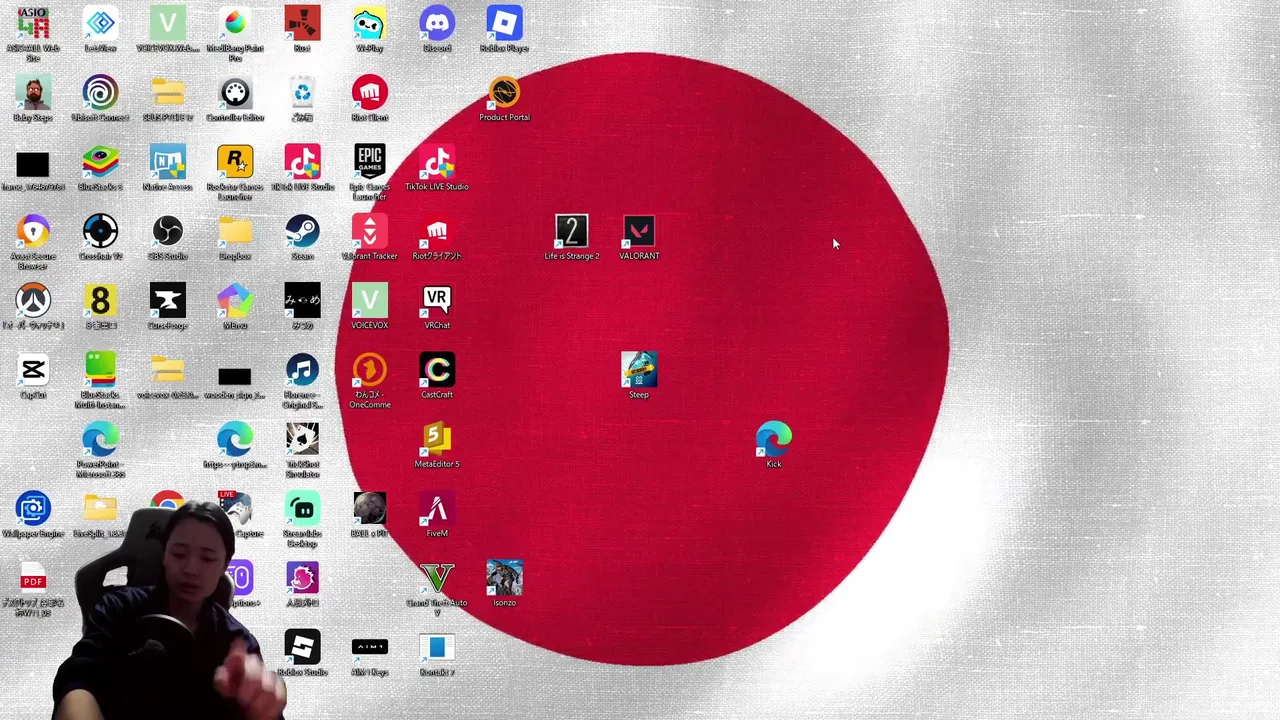The image size is (1280, 720).
Task: Launch Life is Strange 2
Action: pyautogui.click(x=571, y=232)
